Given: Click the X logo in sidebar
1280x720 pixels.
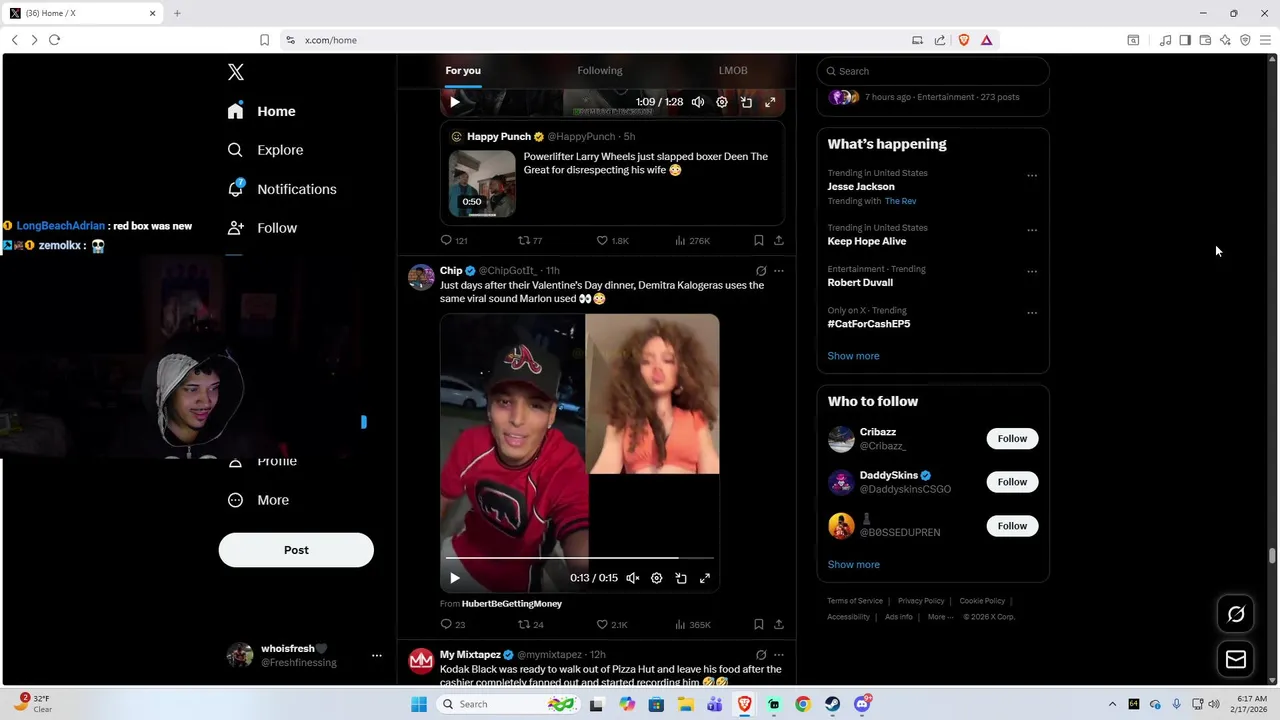Looking at the screenshot, I should pos(236,72).
